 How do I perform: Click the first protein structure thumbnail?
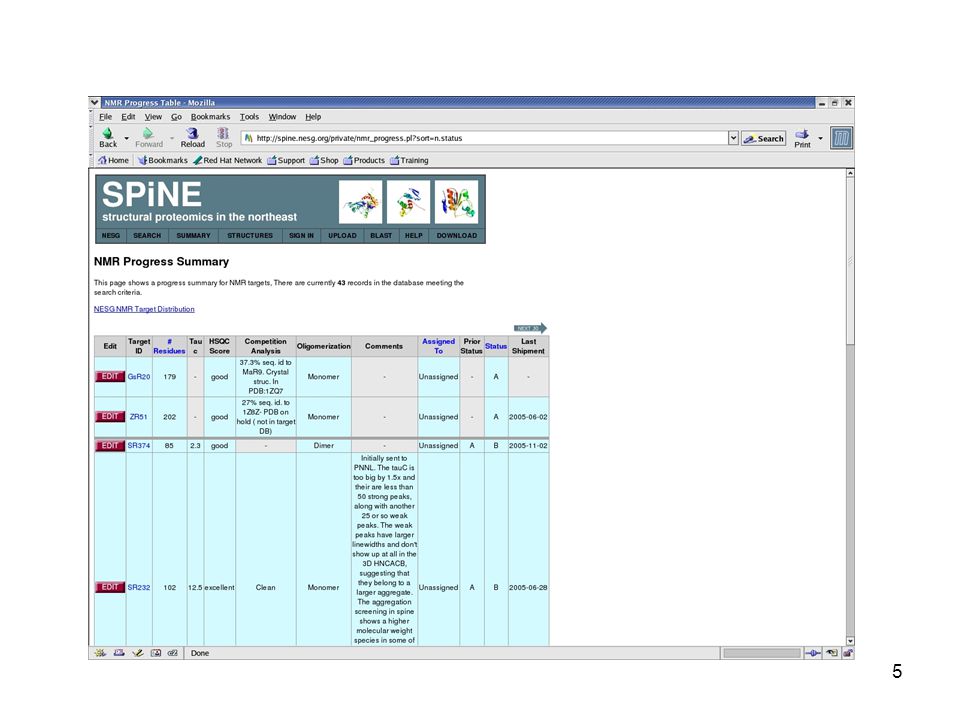tap(361, 201)
